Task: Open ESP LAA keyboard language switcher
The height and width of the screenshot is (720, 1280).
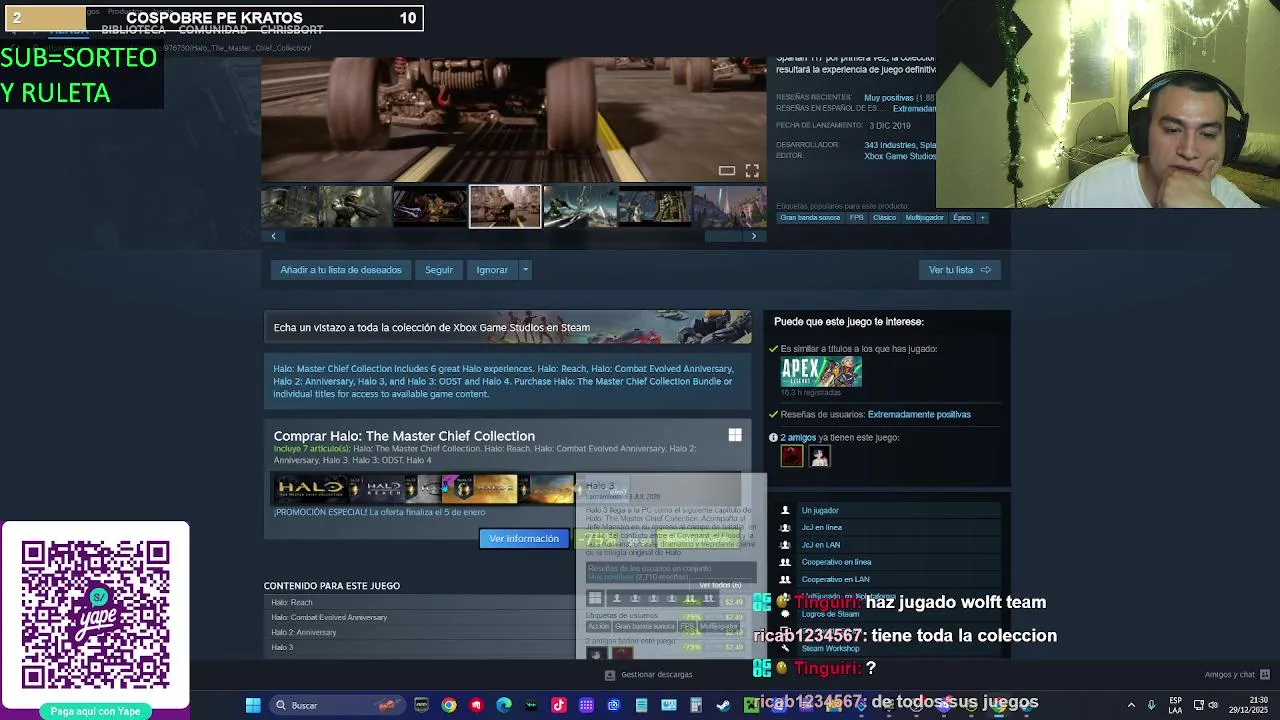Action: point(1175,706)
